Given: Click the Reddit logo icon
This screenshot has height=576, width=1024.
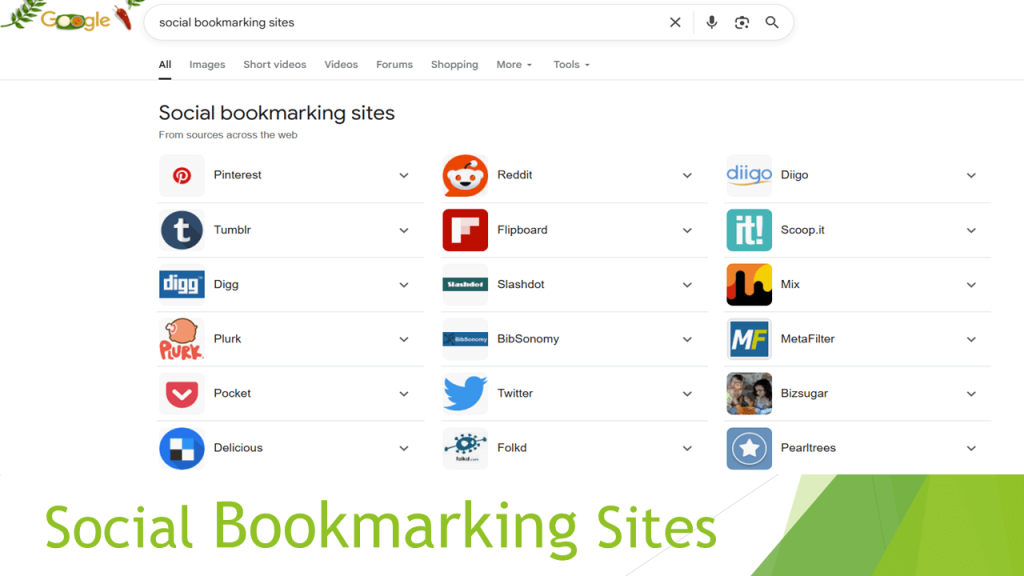Looking at the screenshot, I should pyautogui.click(x=465, y=175).
